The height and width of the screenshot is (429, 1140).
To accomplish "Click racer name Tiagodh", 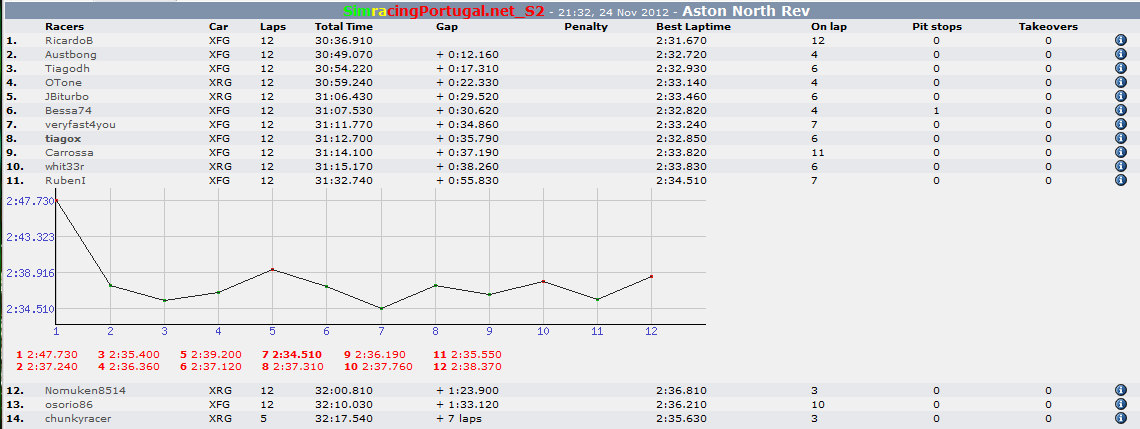I will pos(67,68).
